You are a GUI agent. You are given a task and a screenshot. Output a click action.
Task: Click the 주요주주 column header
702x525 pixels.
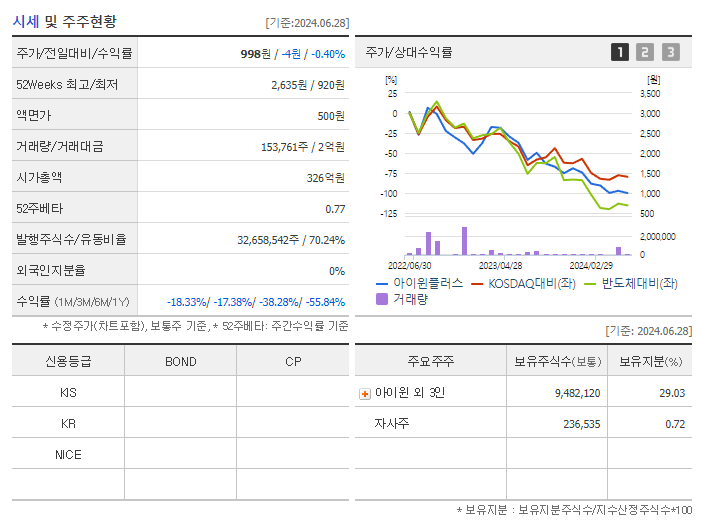point(431,361)
